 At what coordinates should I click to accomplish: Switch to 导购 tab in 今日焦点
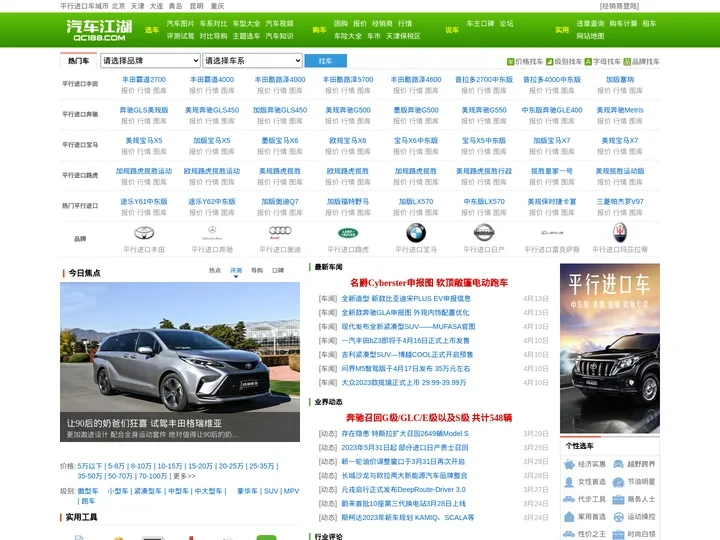pyautogui.click(x=257, y=270)
